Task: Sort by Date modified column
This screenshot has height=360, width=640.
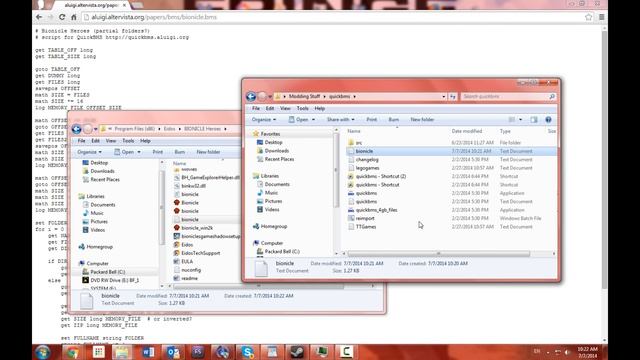Action: [x=467, y=131]
